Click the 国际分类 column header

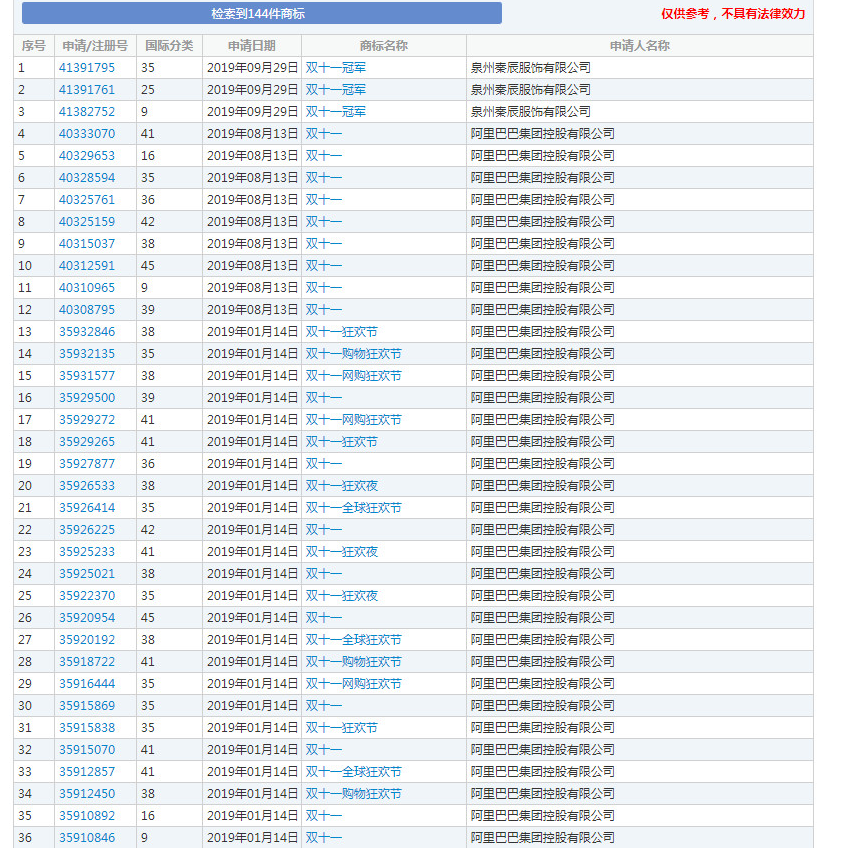click(x=170, y=46)
